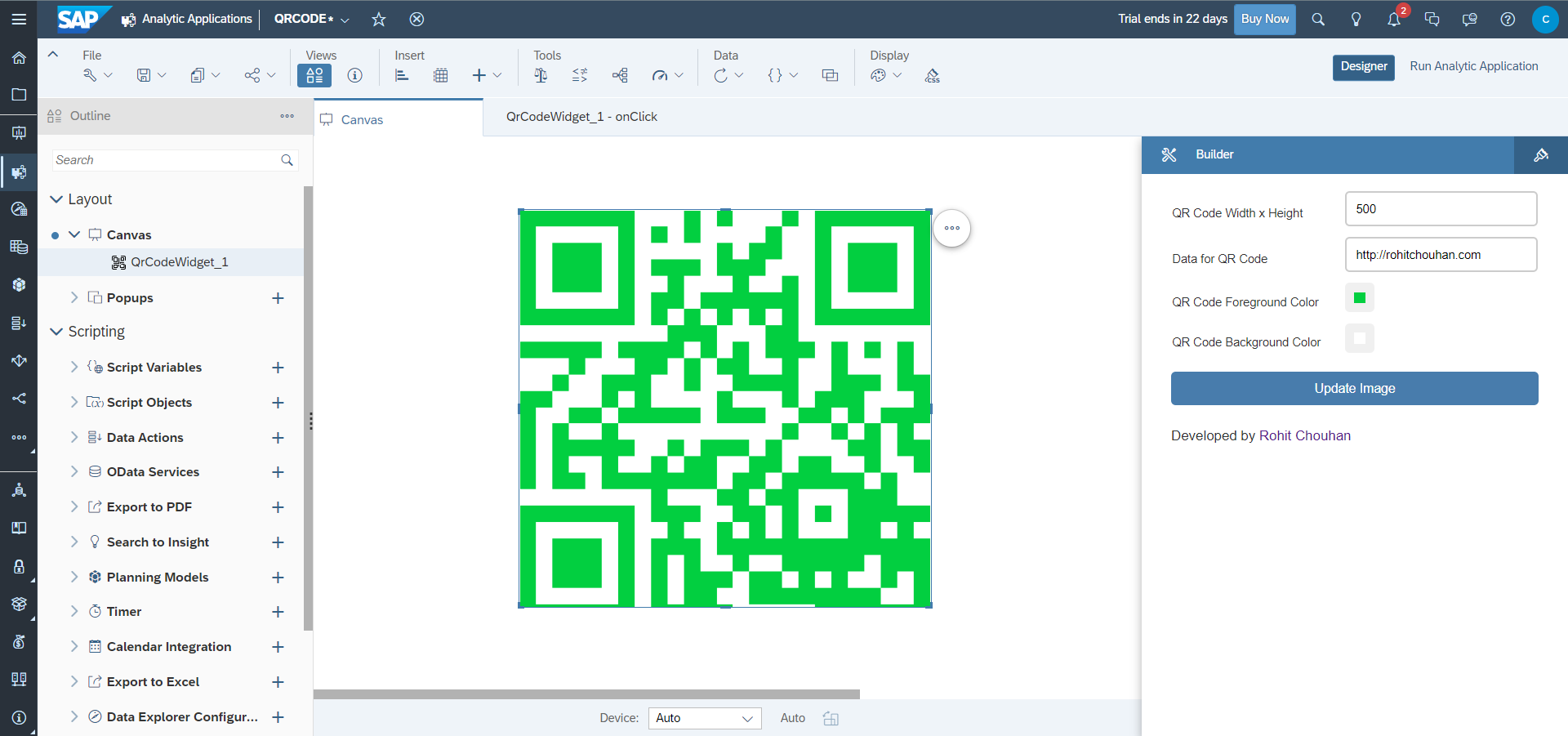The width and height of the screenshot is (1568, 736).
Task: Click the QR Code Width x Height field
Action: pos(1441,209)
